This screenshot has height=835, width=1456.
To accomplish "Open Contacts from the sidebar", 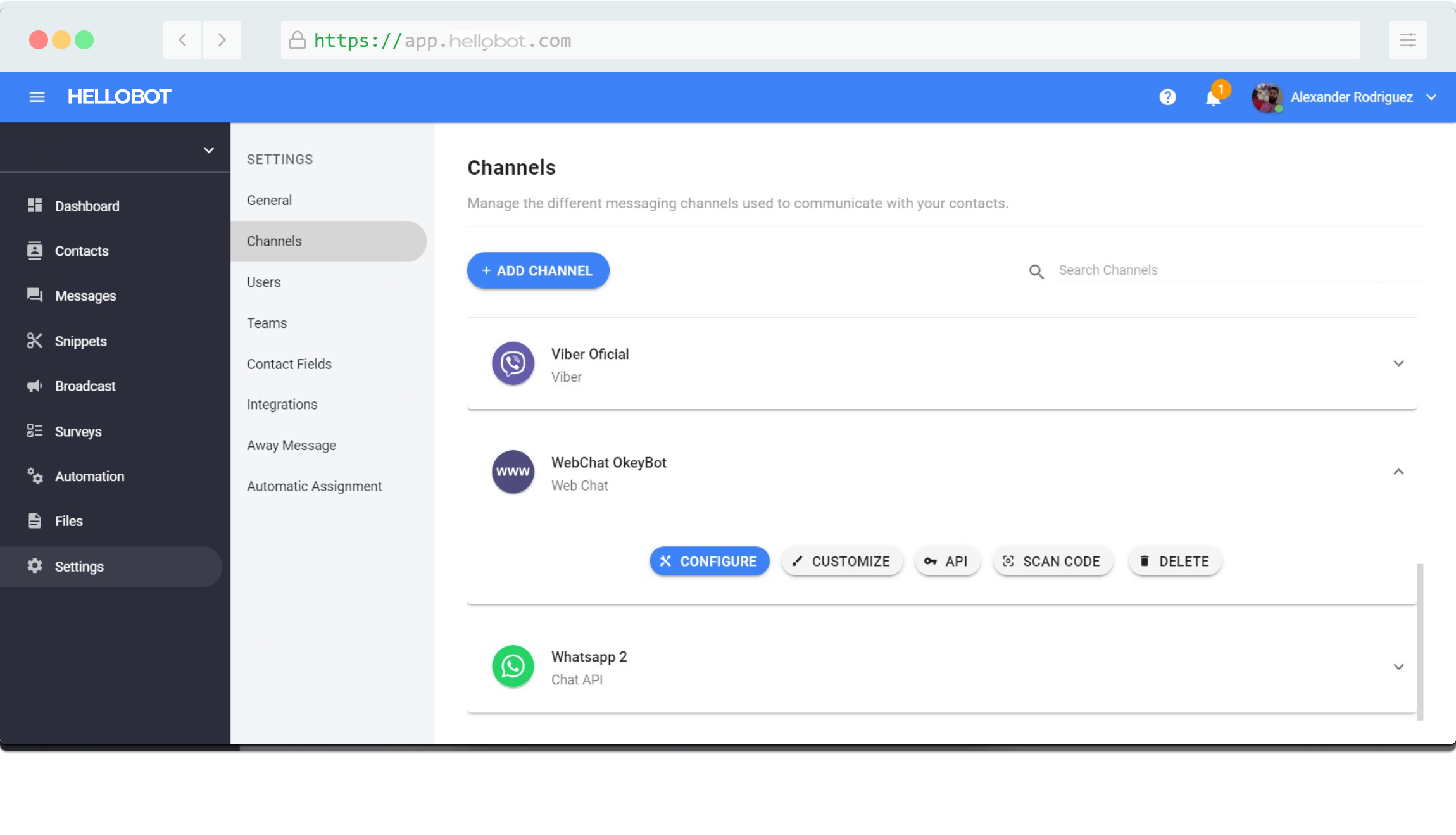I will pos(82,251).
